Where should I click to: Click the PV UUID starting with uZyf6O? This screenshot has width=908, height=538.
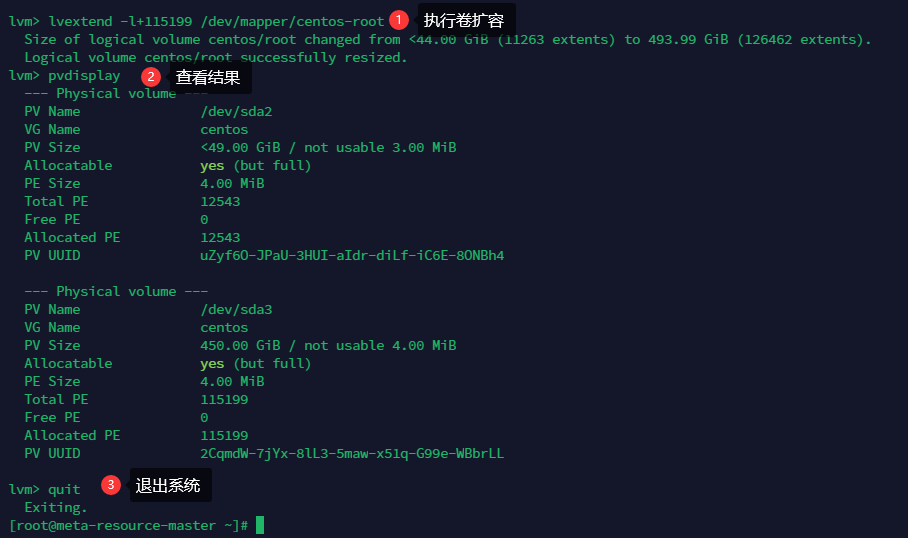pyautogui.click(x=352, y=255)
